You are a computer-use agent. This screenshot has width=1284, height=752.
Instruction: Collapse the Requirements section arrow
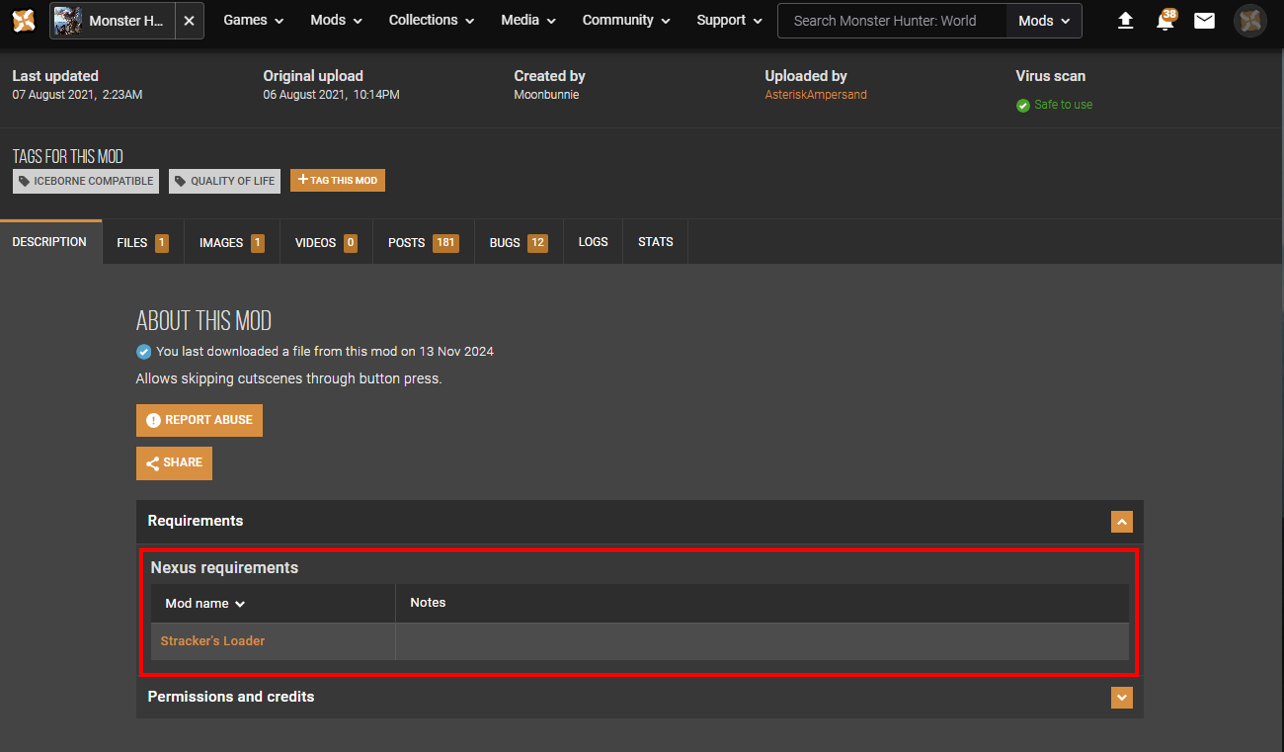(x=1122, y=522)
